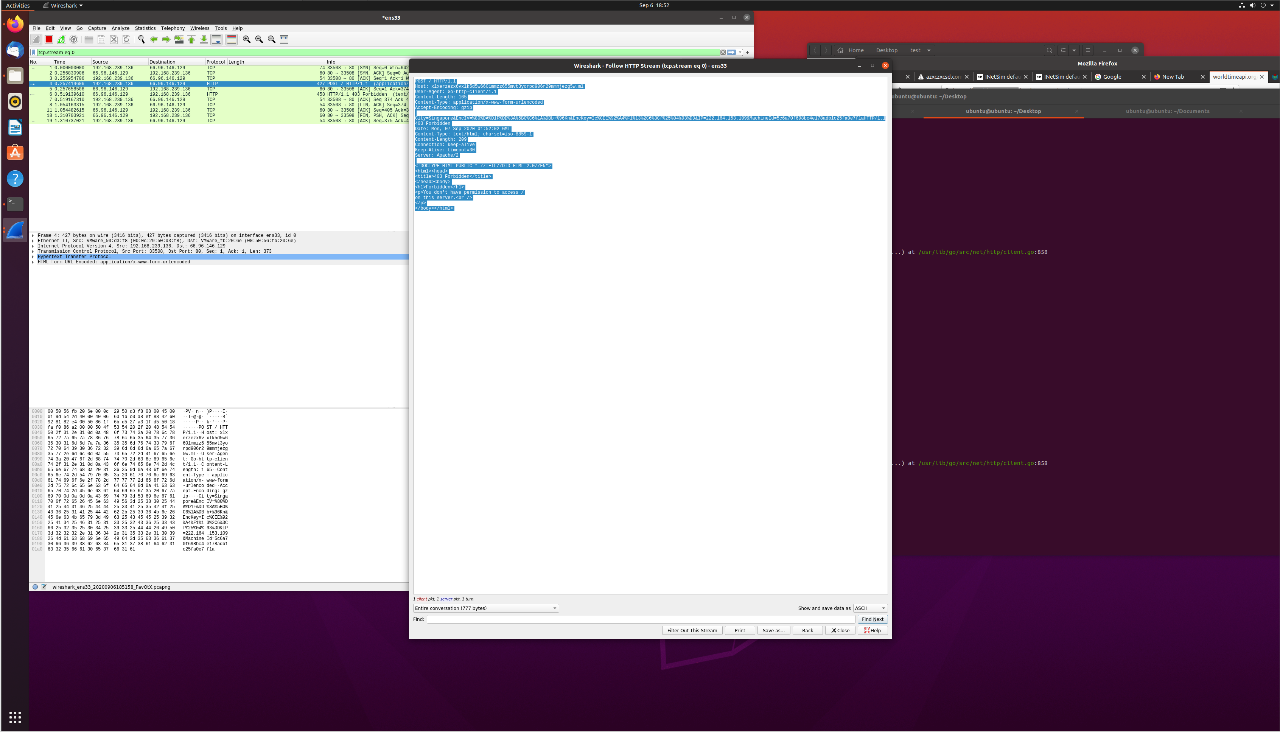Image resolution: width=1280 pixels, height=732 pixels.
Task: Click the resize columns icon
Action: point(284,39)
